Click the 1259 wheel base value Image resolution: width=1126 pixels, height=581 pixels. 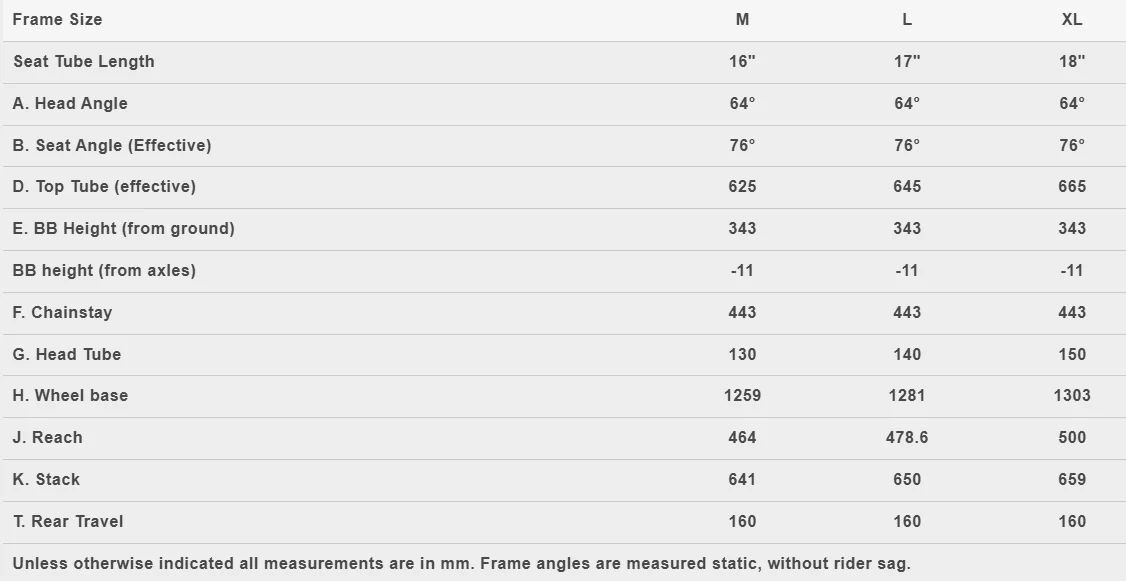[743, 396]
